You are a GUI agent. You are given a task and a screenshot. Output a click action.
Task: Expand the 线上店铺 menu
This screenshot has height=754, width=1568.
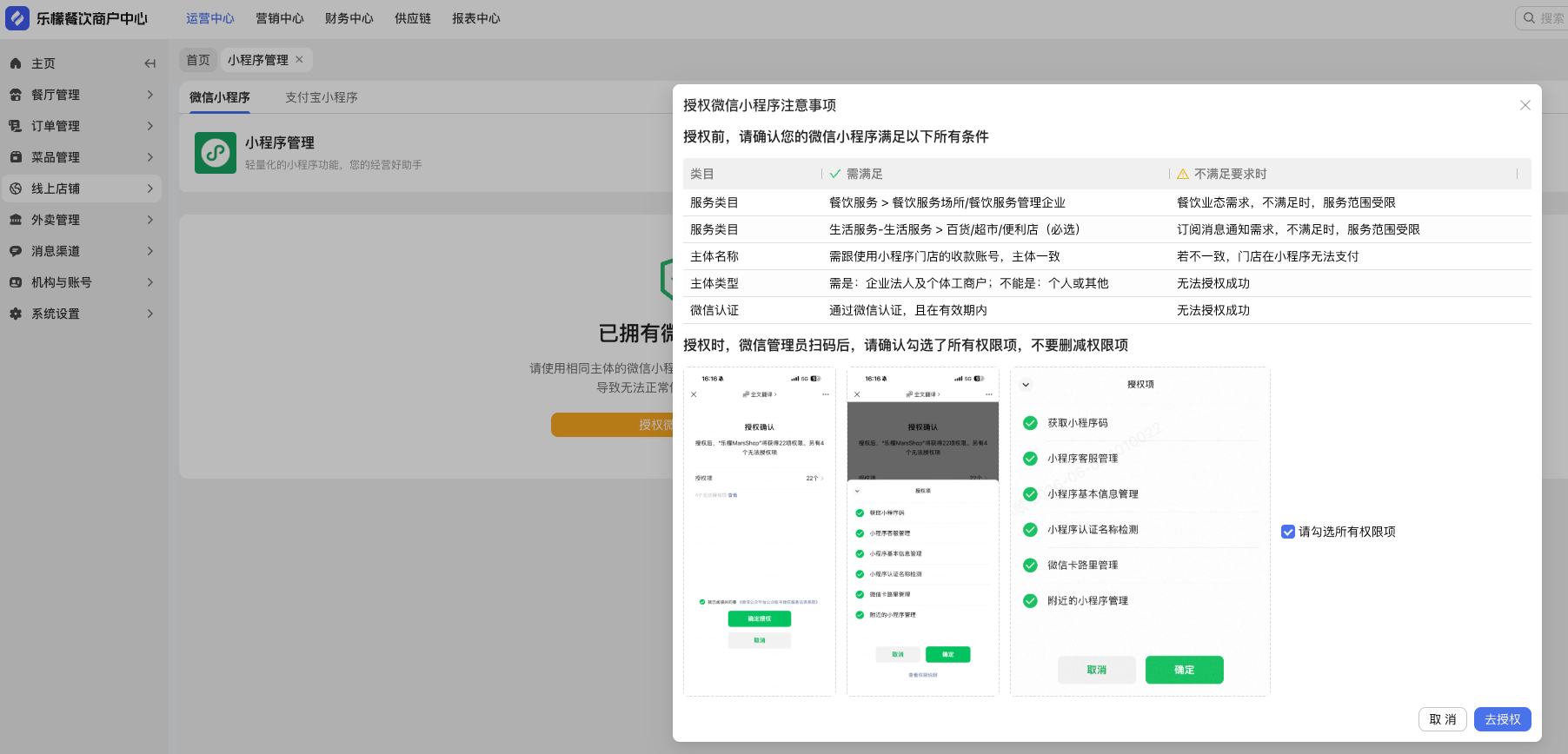[x=150, y=188]
